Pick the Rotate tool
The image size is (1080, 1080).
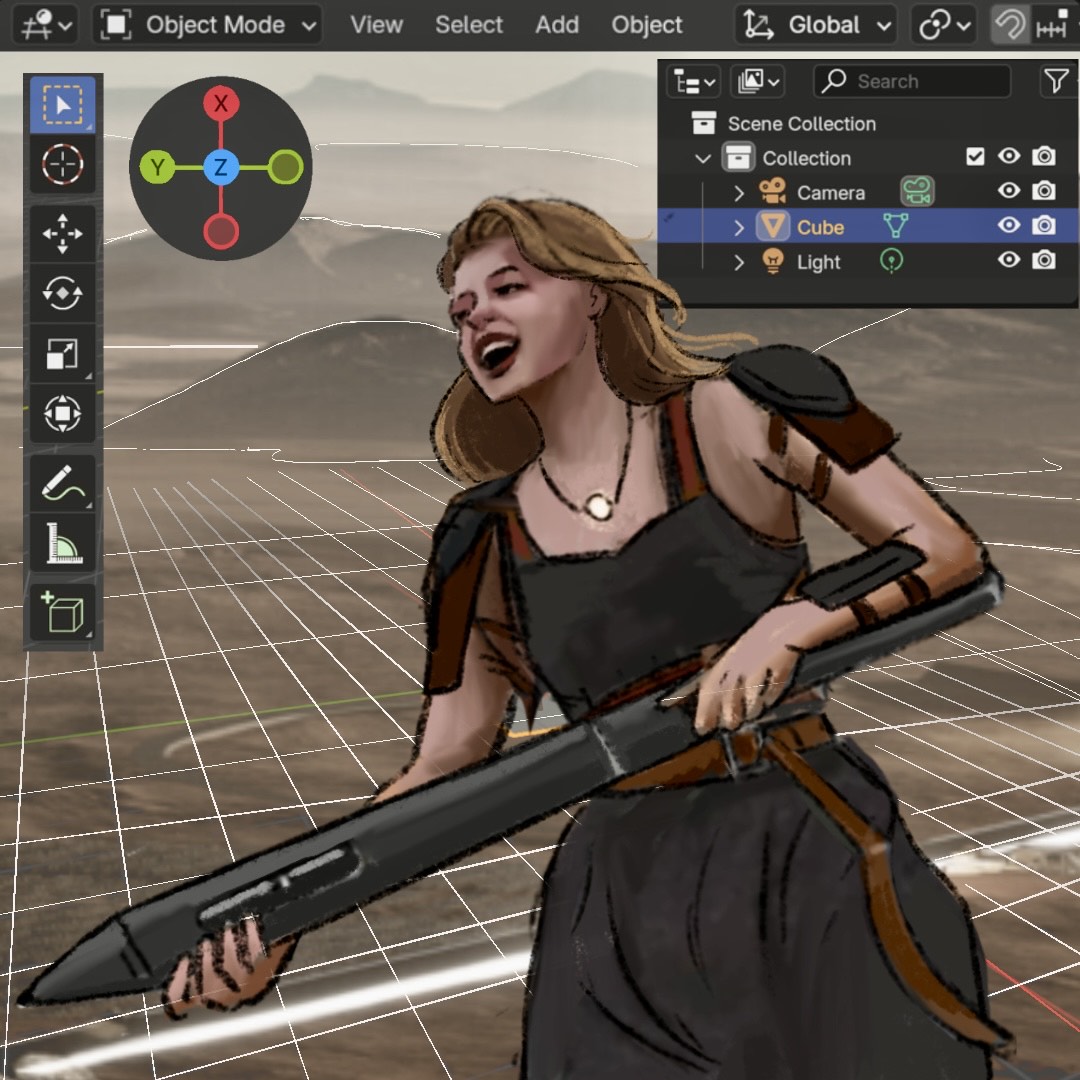tap(63, 294)
